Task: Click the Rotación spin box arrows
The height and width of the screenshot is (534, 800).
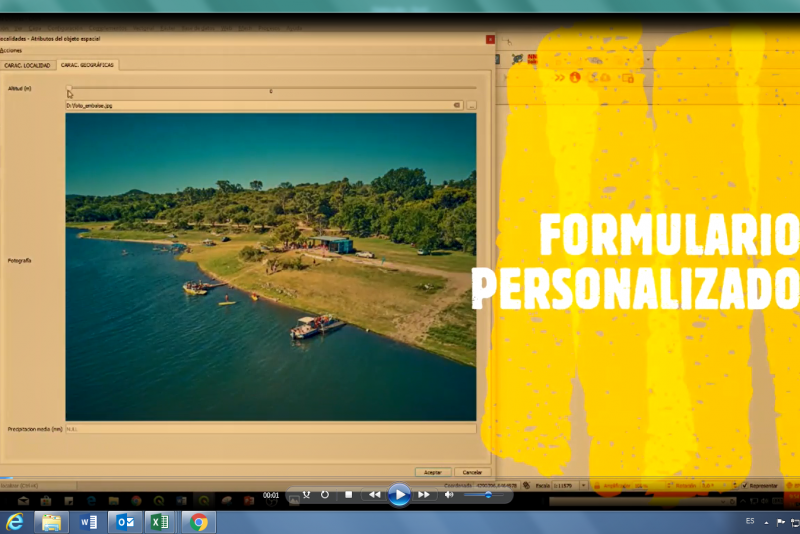Action: click(x=735, y=486)
